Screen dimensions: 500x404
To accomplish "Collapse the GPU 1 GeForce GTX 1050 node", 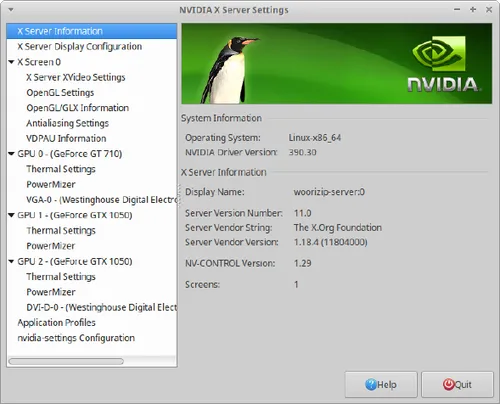I will 11,215.
